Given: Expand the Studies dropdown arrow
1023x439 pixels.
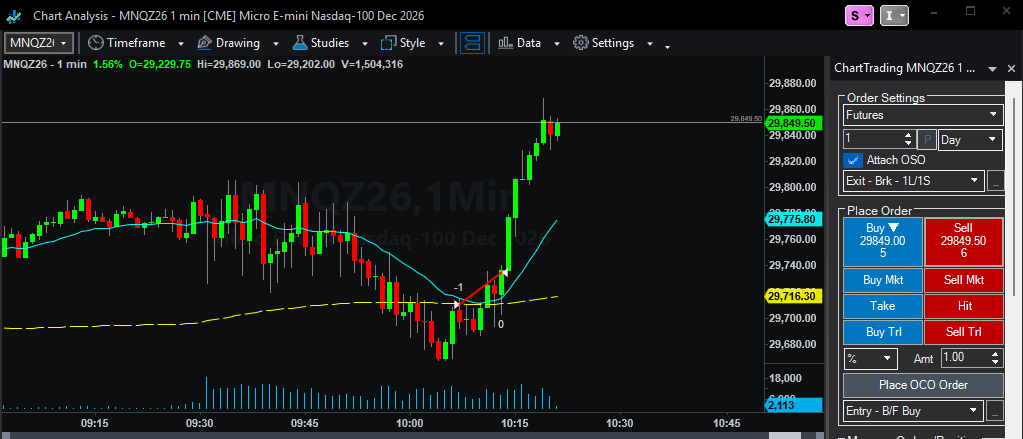Looking at the screenshot, I should click(x=365, y=44).
